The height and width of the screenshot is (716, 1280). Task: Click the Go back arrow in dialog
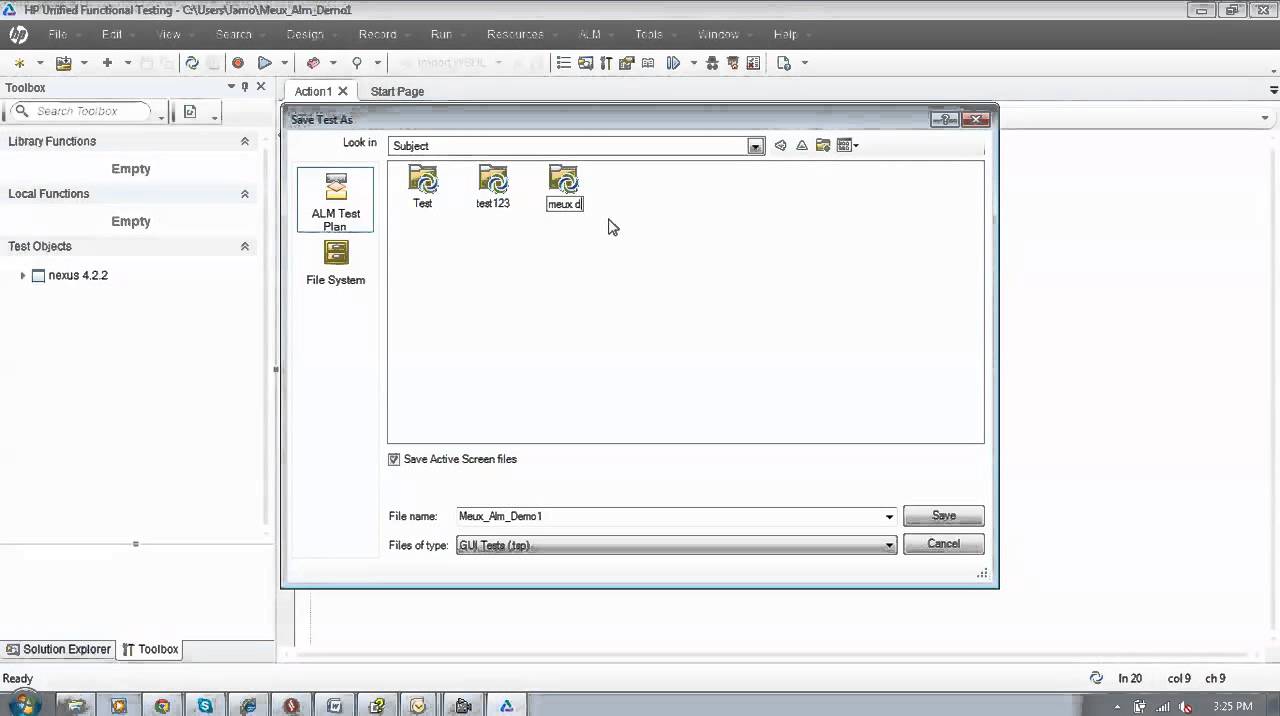point(780,145)
